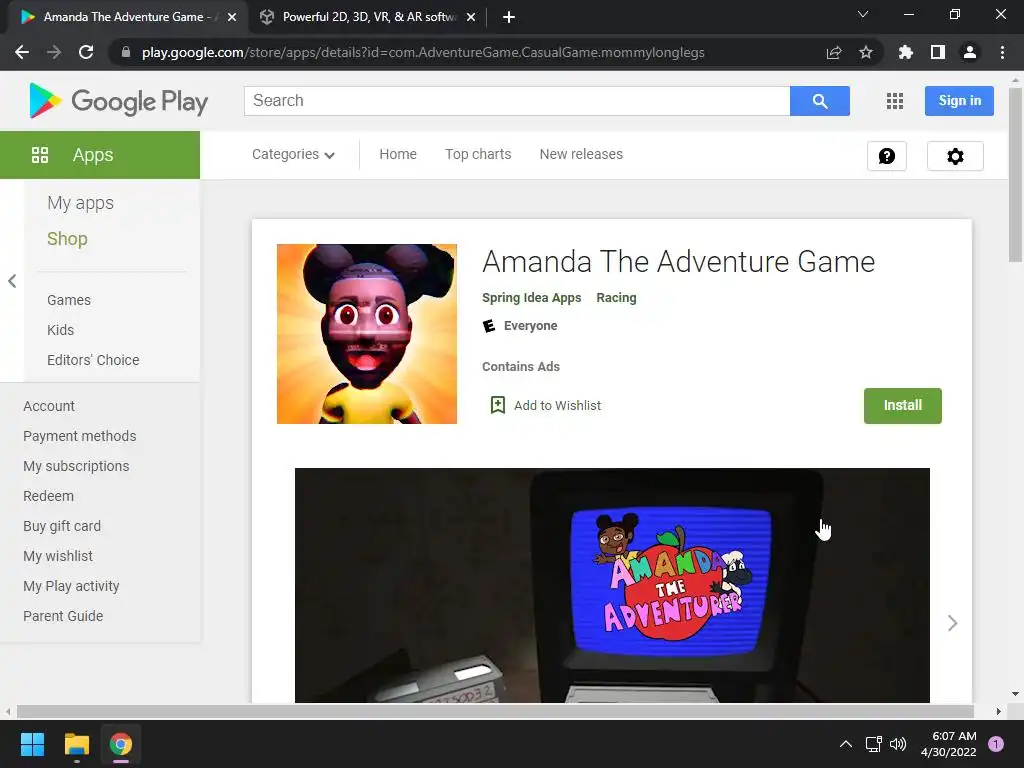
Task: Go back with the browser back arrow
Action: tap(22, 52)
